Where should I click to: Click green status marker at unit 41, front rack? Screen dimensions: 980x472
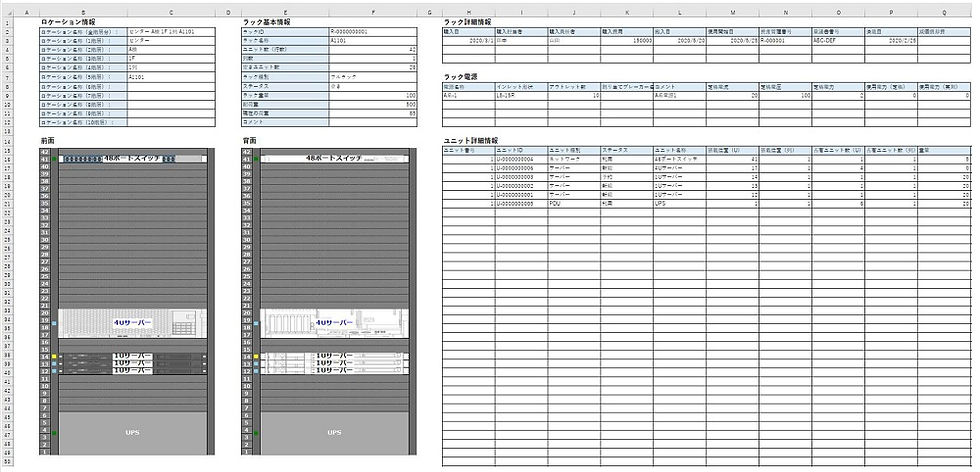coord(54,159)
